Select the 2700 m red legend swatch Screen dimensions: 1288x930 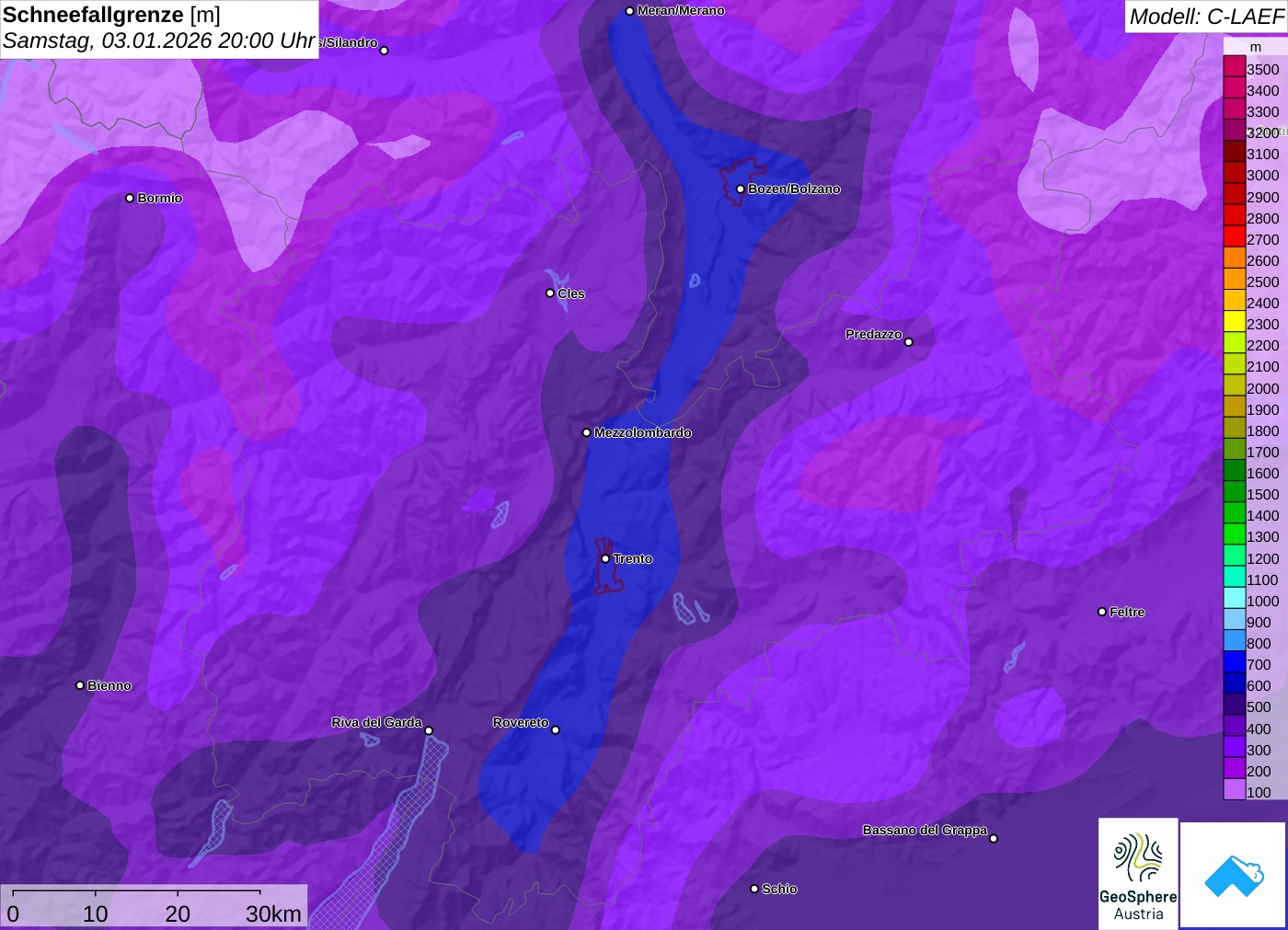click(x=1235, y=237)
